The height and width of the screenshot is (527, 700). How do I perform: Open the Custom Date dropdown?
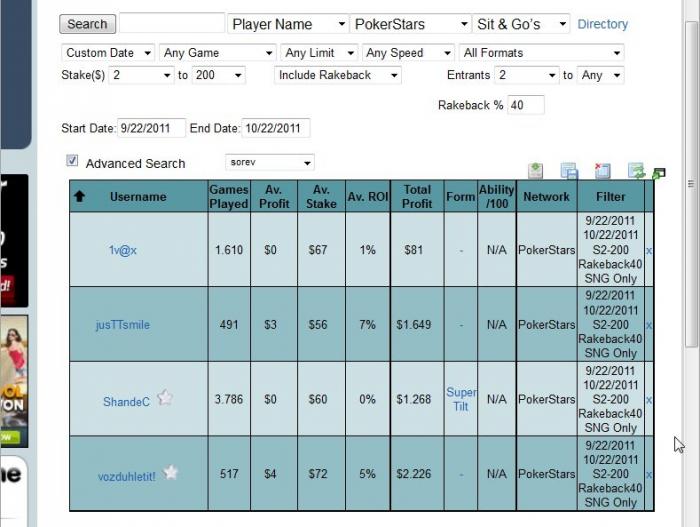pos(108,53)
